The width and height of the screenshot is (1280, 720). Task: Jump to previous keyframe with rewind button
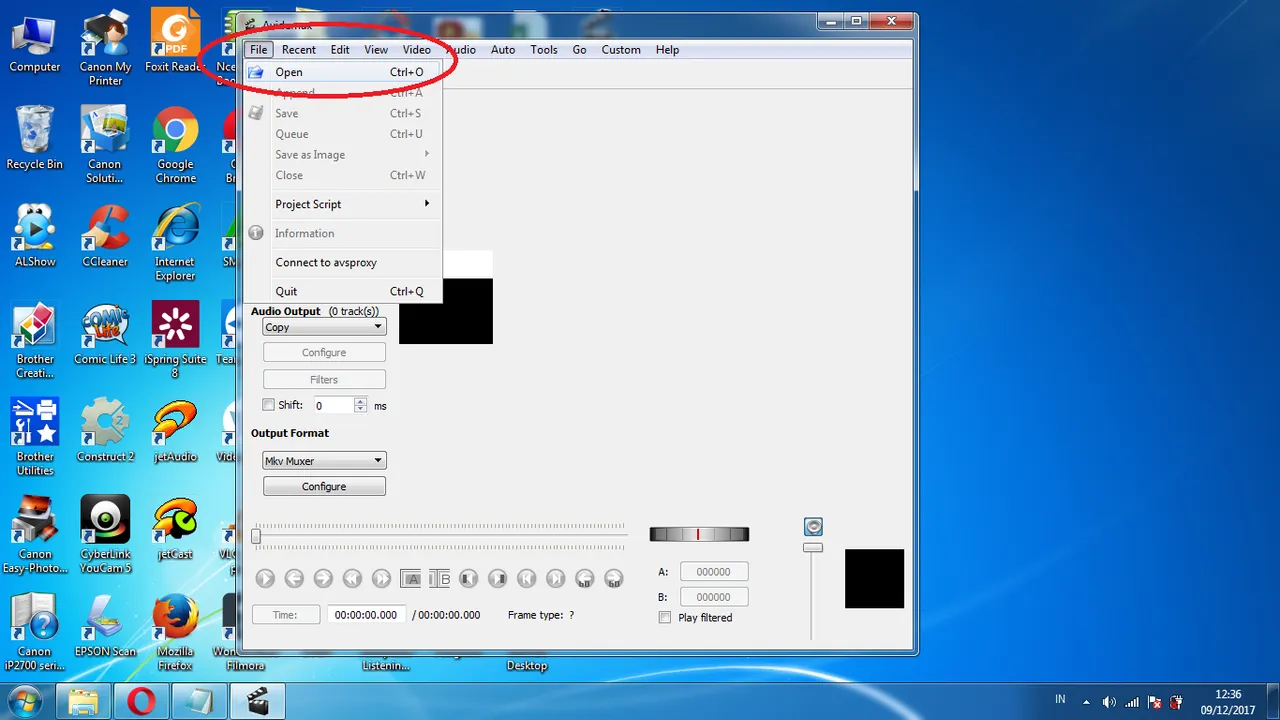tap(352, 578)
